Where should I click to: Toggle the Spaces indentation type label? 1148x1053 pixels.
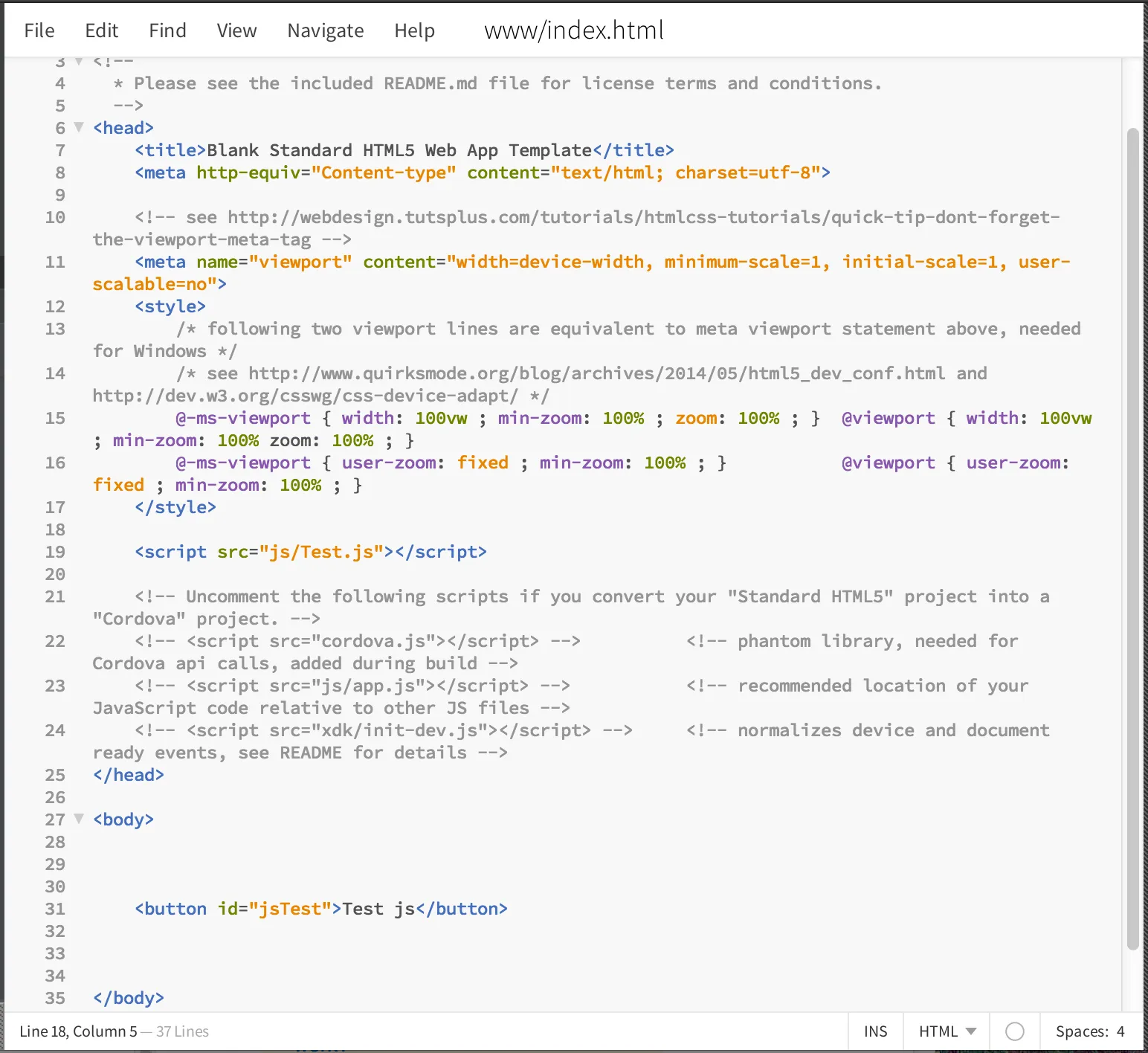1082,1031
